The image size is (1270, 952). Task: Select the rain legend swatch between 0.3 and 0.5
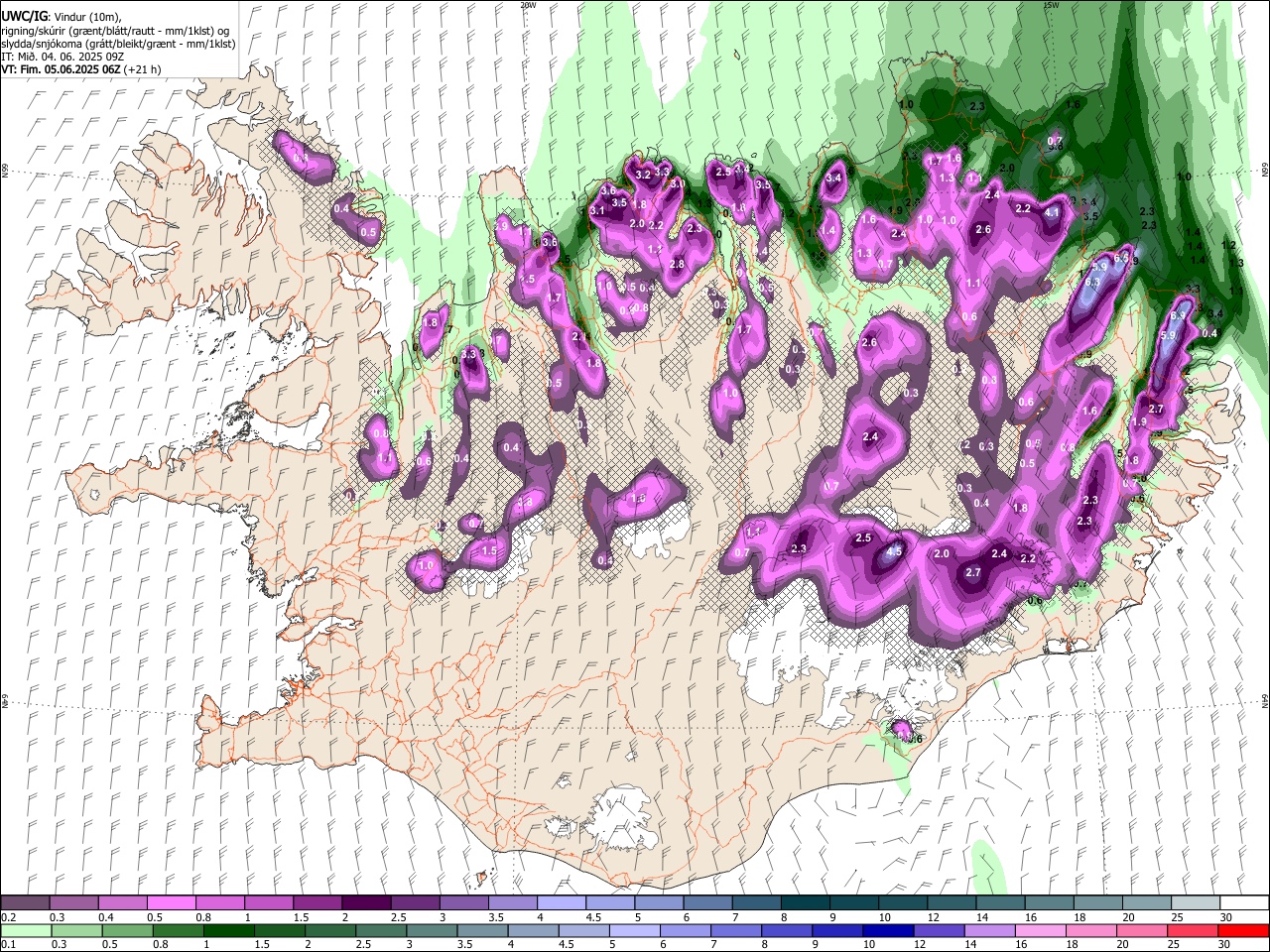click(76, 930)
